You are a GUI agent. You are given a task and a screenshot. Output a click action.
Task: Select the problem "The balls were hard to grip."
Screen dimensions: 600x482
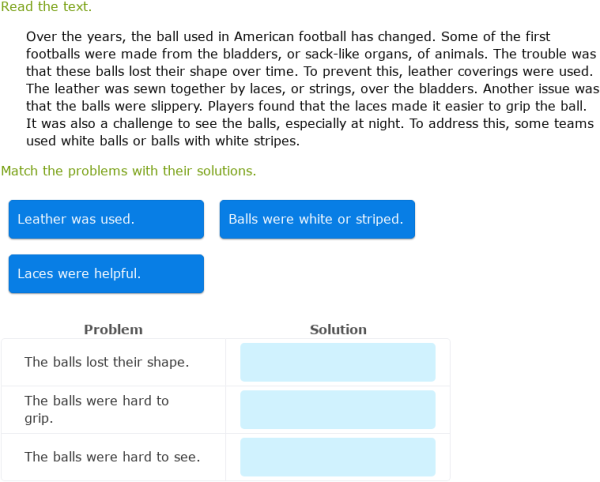tap(97, 410)
